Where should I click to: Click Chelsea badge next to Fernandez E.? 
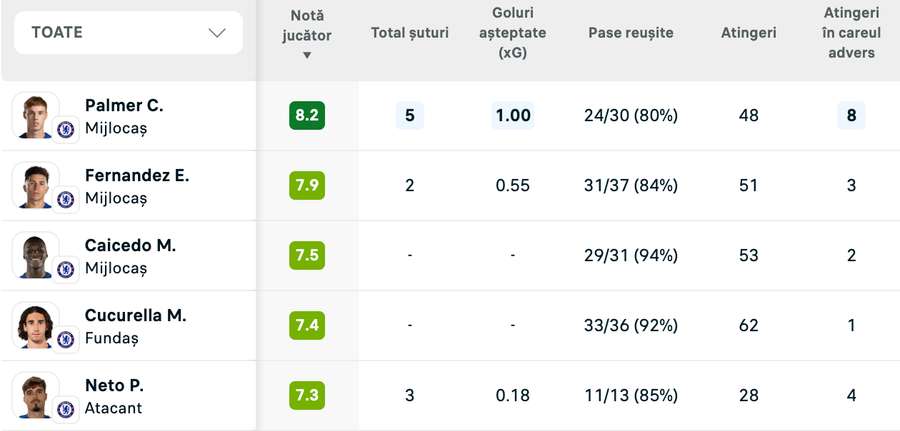coord(65,199)
